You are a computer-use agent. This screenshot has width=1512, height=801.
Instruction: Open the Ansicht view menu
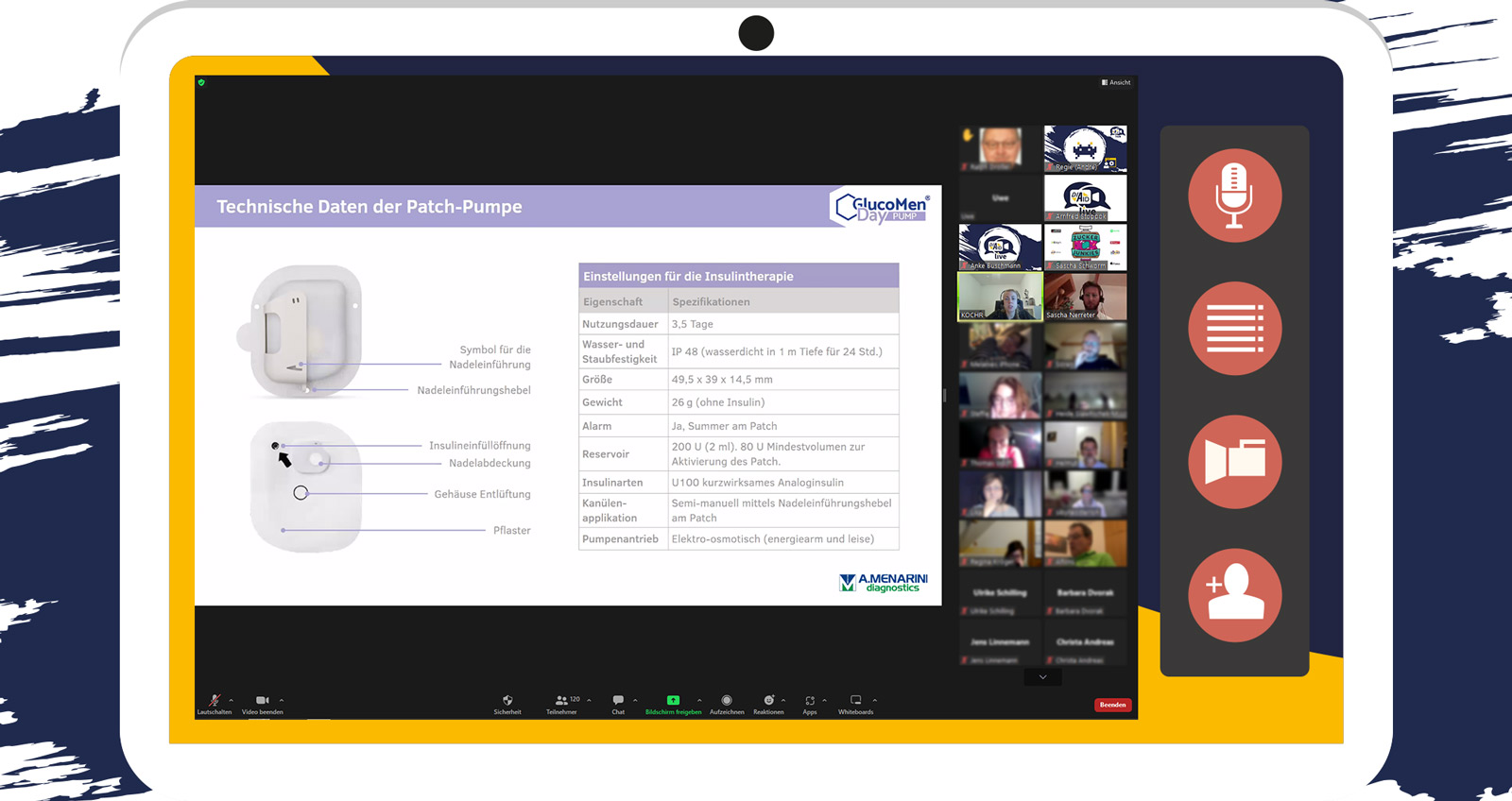[x=1116, y=83]
